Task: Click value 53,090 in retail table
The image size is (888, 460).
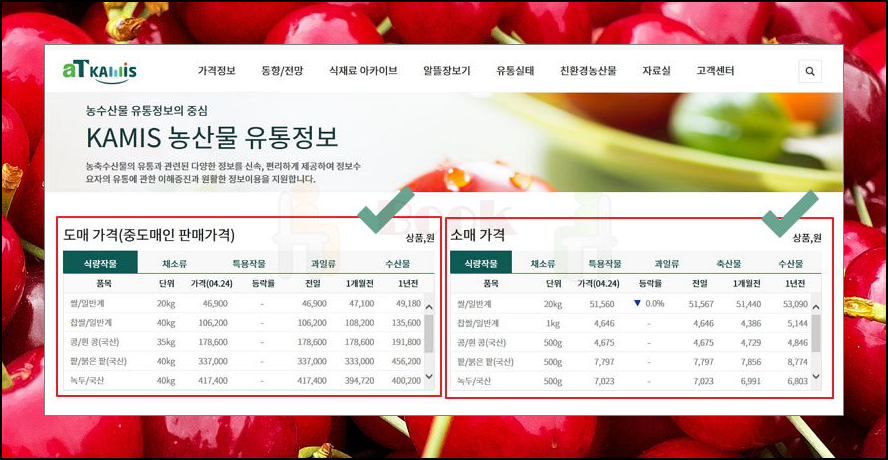Action: click(x=796, y=304)
